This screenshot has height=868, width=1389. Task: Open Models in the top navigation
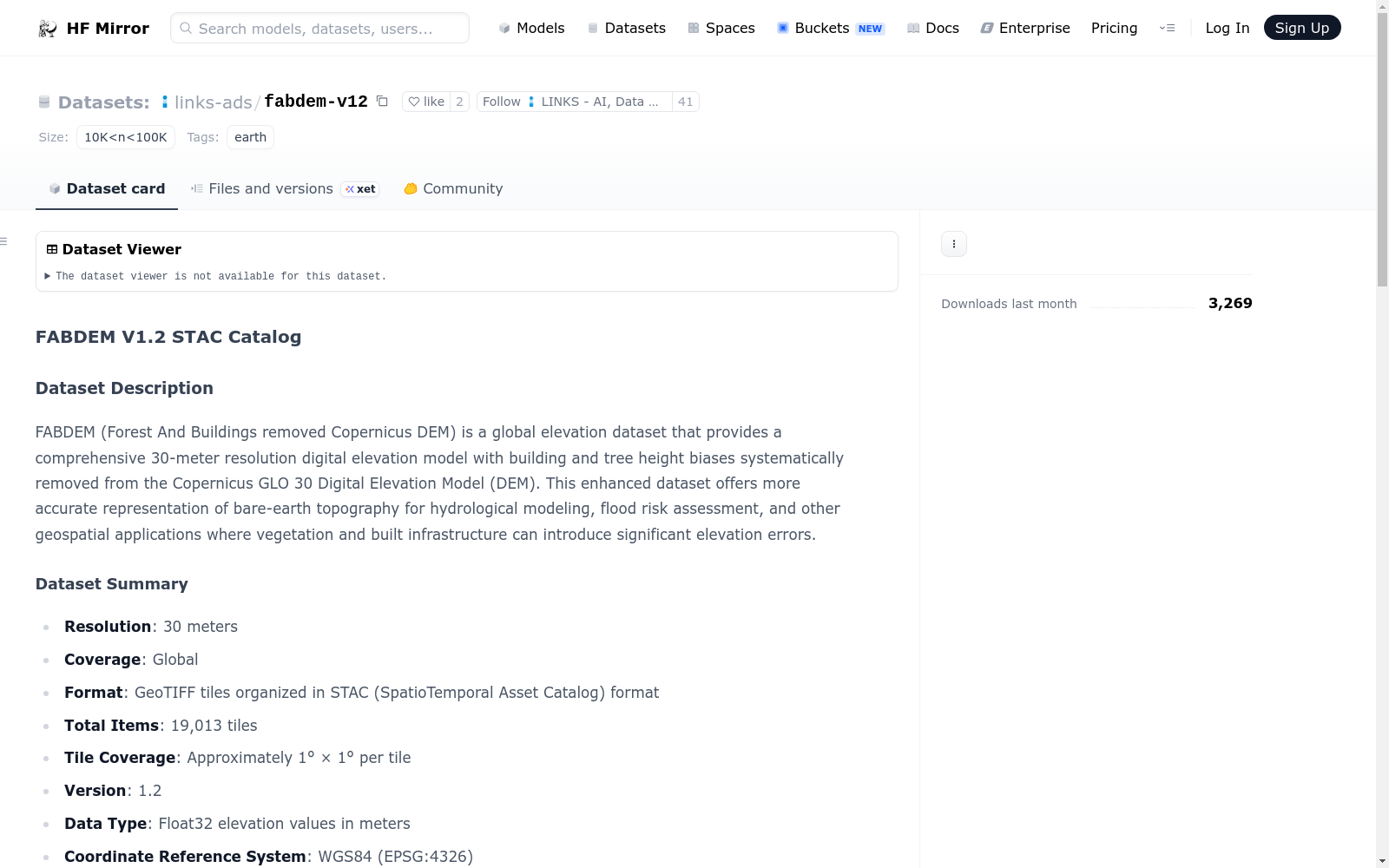point(531,29)
